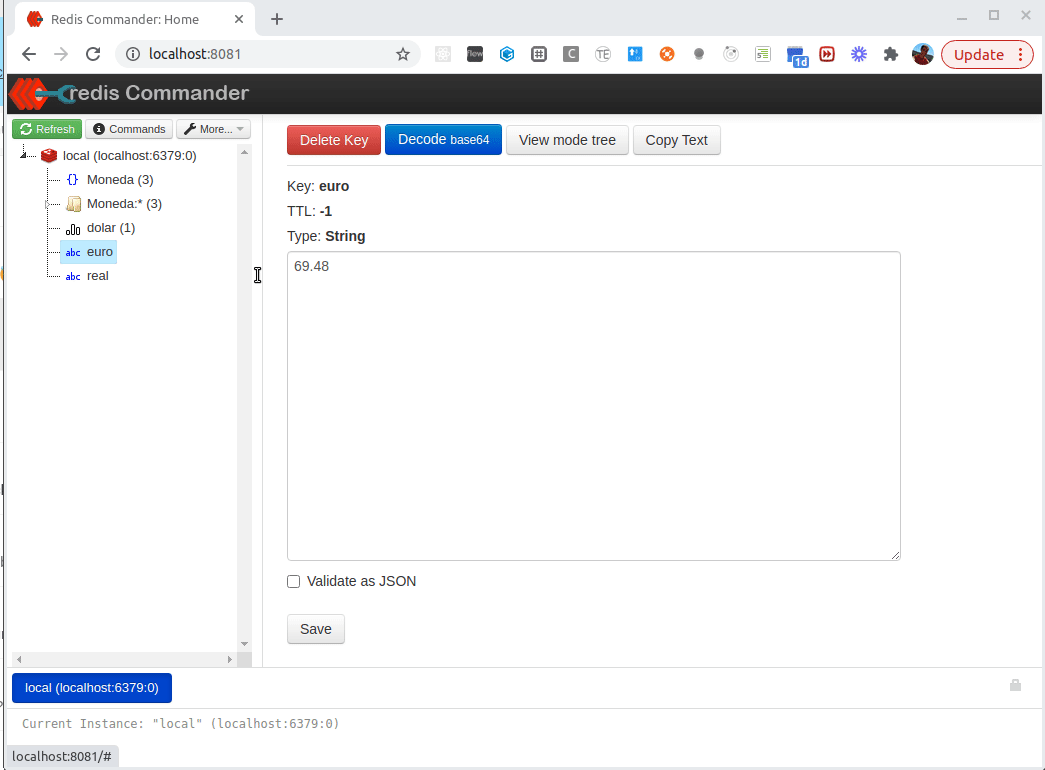Viewport: 1045px width, 770px height.
Task: Click into the value text area showing 69.48
Action: click(593, 406)
